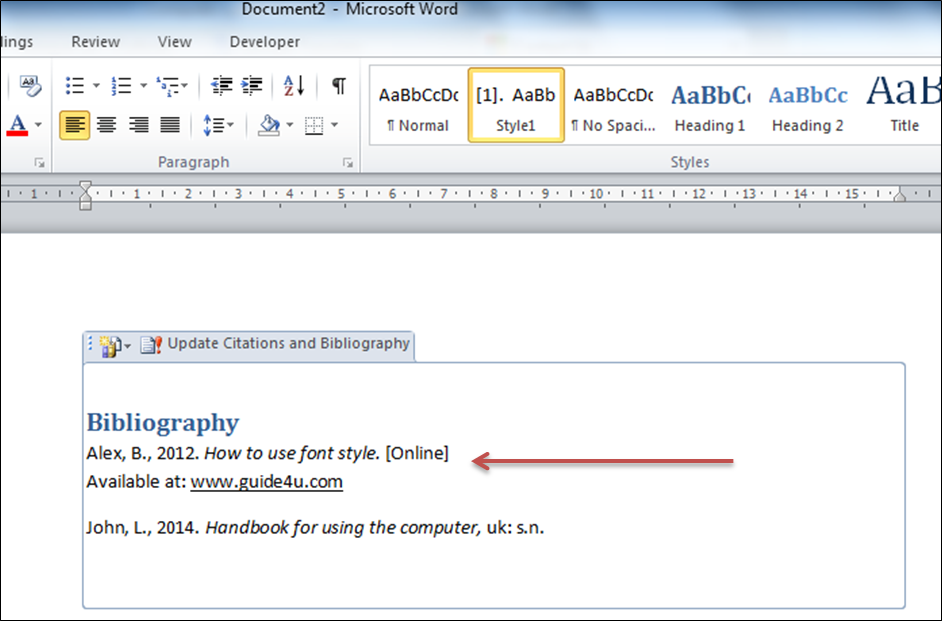Click the Bibliographies gallery icon

pos(110,346)
